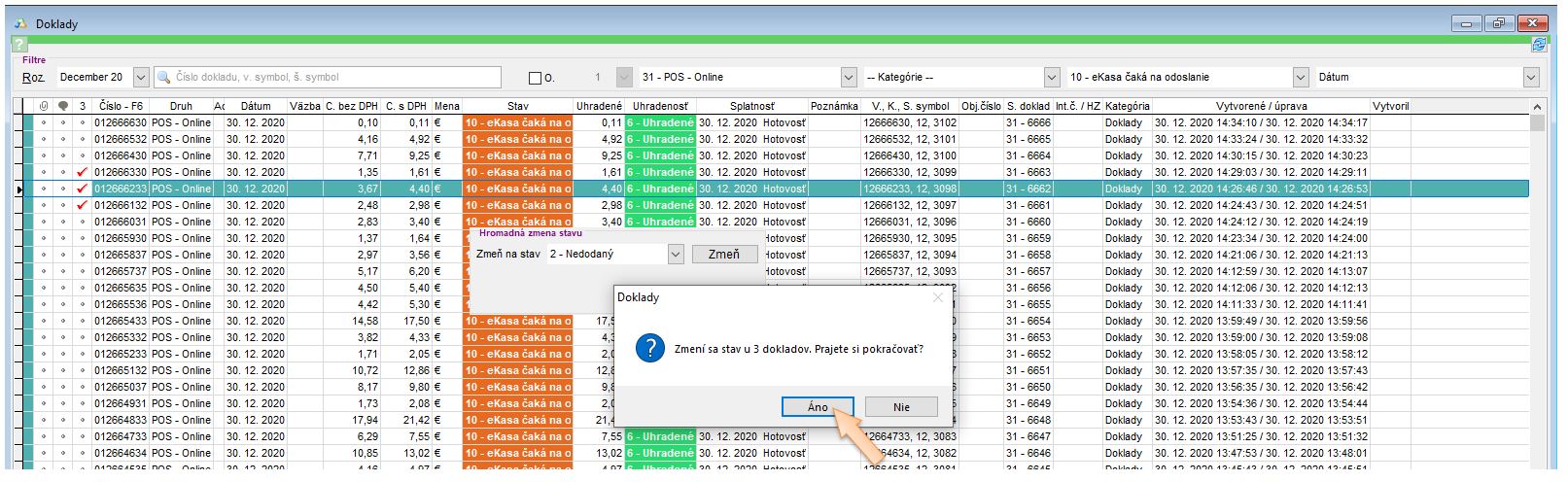Click the 'Uhradenosť' column header
Viewport: 1568px width, 482px height.
coord(660,106)
